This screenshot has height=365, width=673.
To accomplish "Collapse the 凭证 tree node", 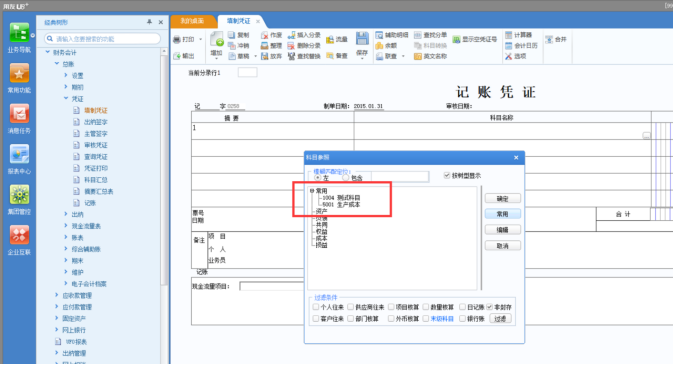I will (x=66, y=98).
